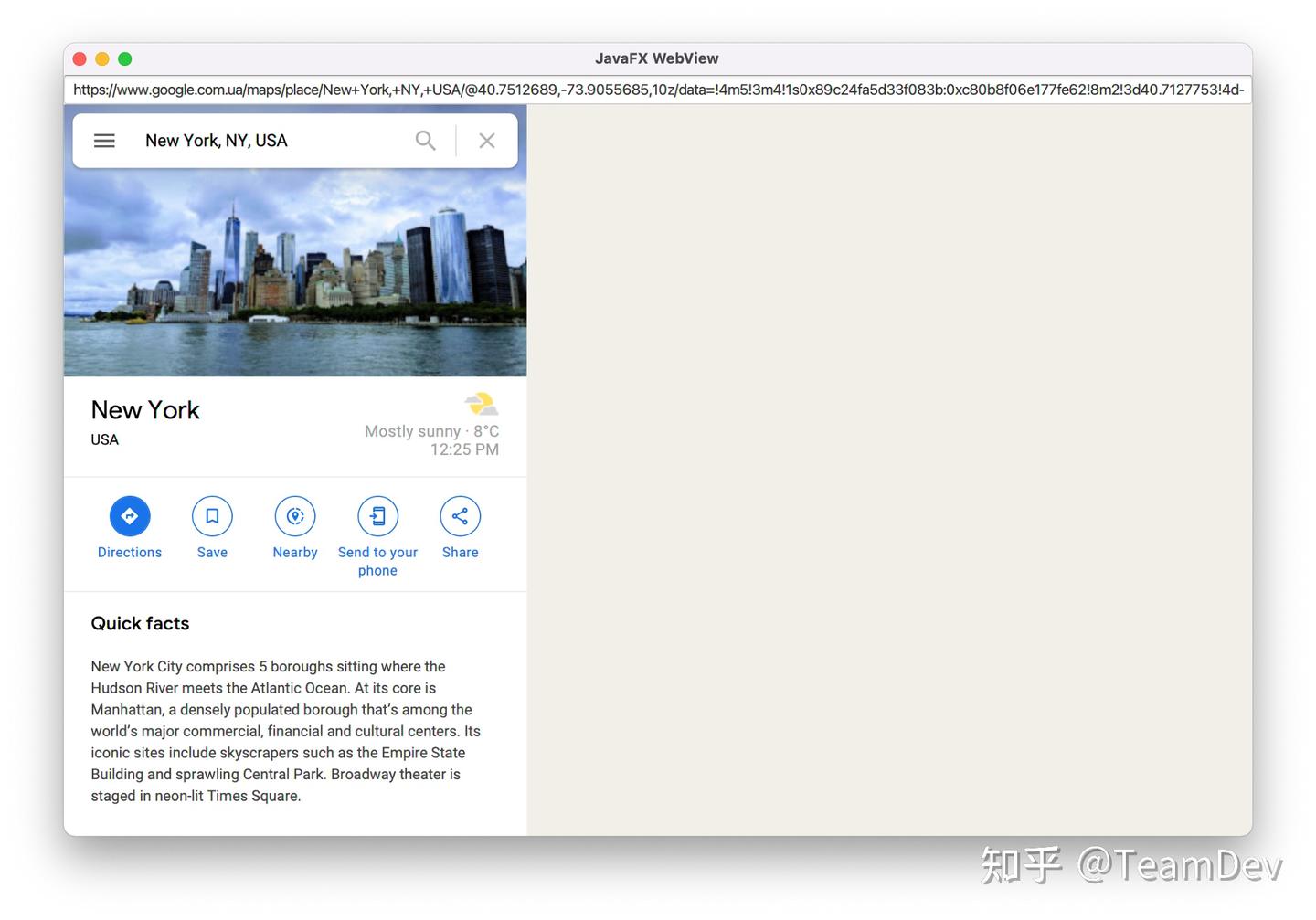The image size is (1316, 920).
Task: Click the USA label under New York
Action: 104,439
